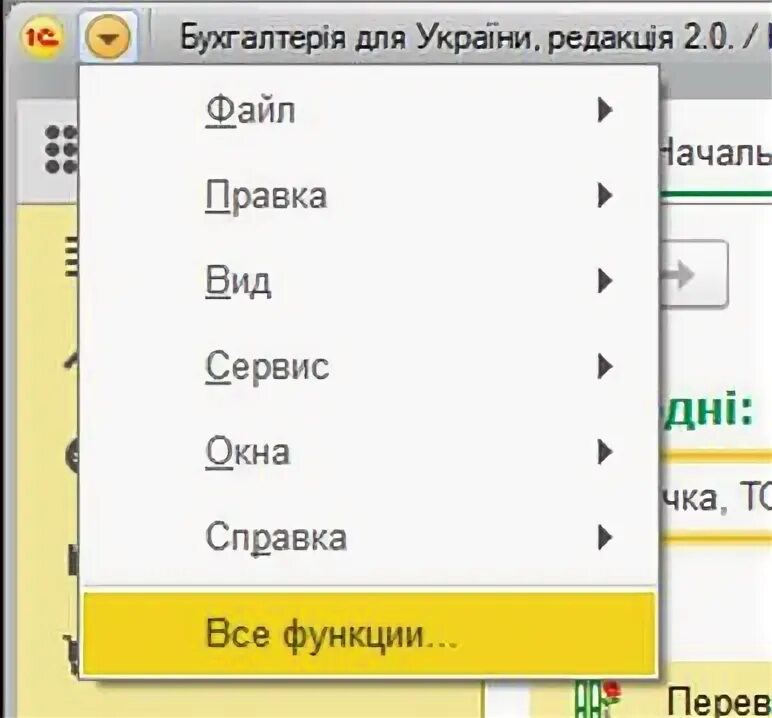Open the Вид menu
The height and width of the screenshot is (718, 772).
(x=369, y=281)
